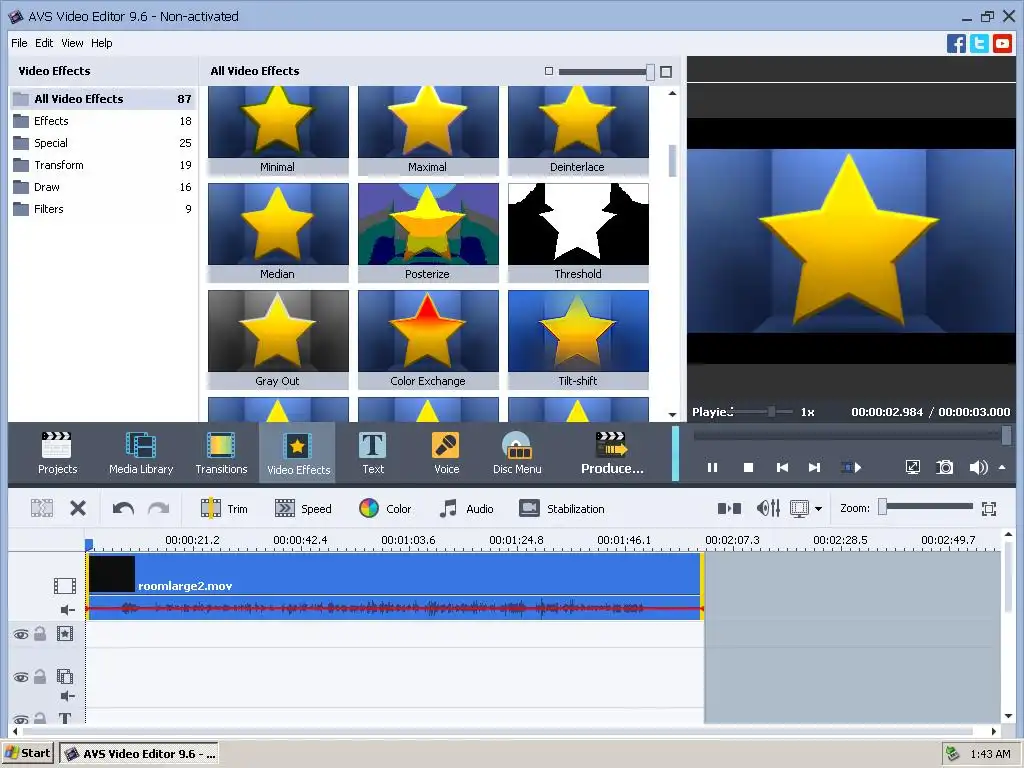Image resolution: width=1024 pixels, height=768 pixels.
Task: Click the large thumbnails icon
Action: 666,72
